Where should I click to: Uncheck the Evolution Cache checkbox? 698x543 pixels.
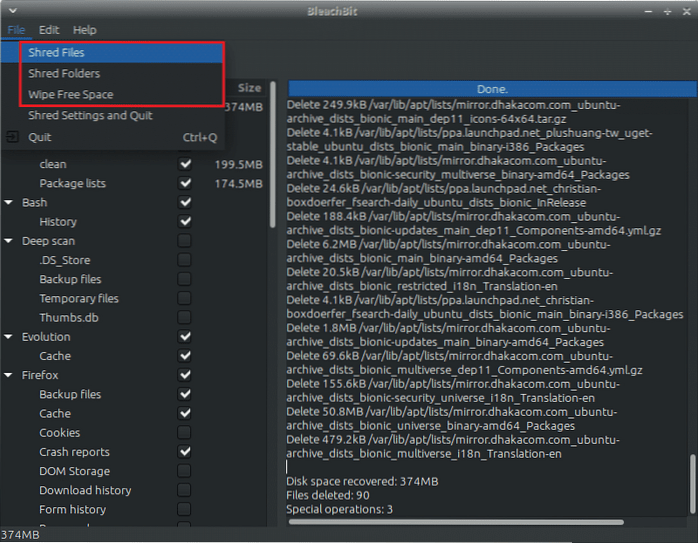coord(185,356)
